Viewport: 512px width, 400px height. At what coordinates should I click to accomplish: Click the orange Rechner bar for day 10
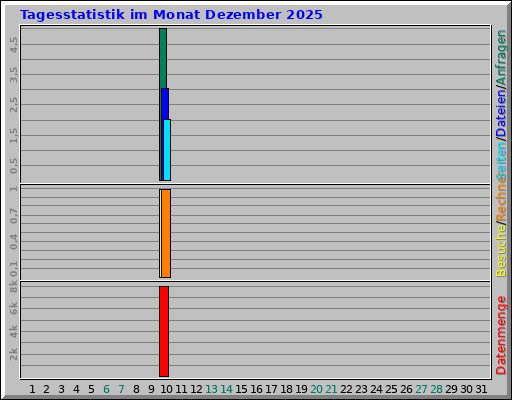166,233
